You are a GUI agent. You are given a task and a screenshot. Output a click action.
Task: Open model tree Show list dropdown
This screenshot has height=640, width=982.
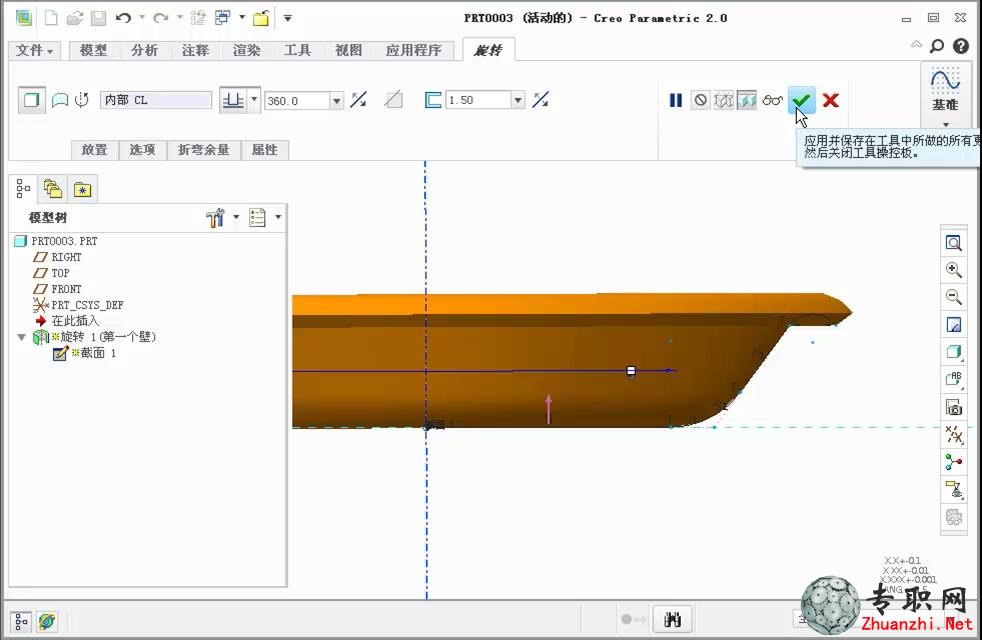(x=278, y=217)
